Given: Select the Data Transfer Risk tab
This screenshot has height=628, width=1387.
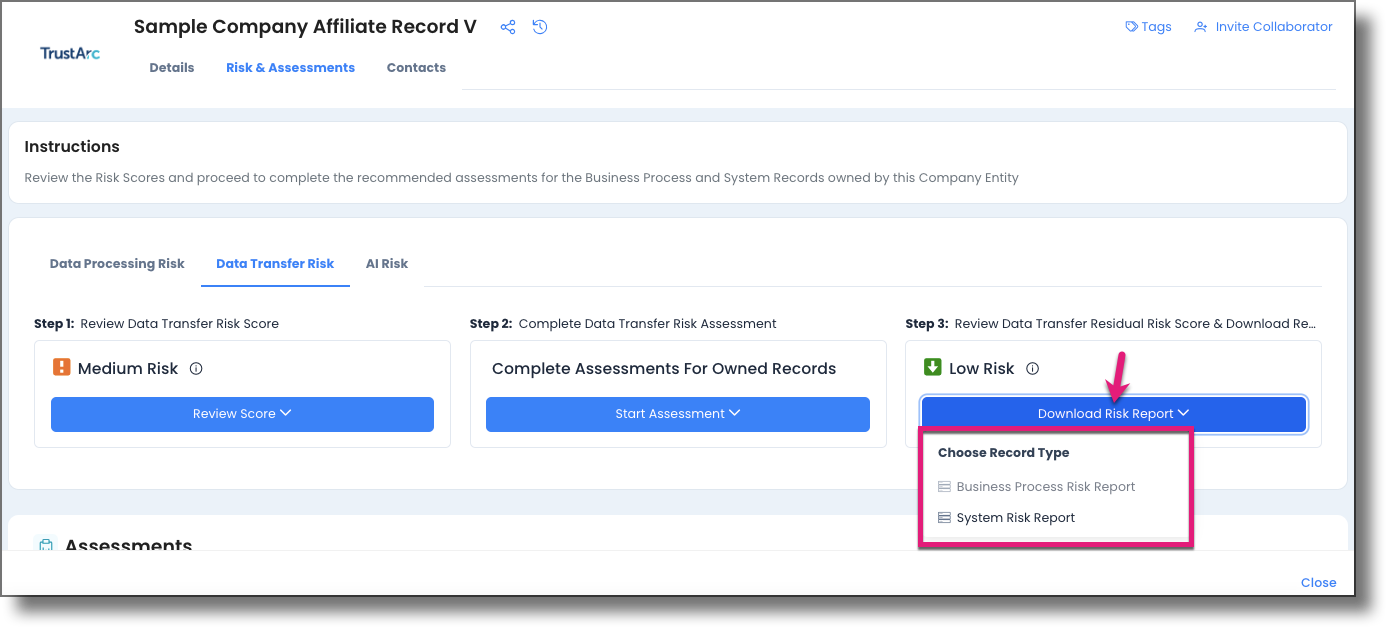Looking at the screenshot, I should (x=275, y=264).
